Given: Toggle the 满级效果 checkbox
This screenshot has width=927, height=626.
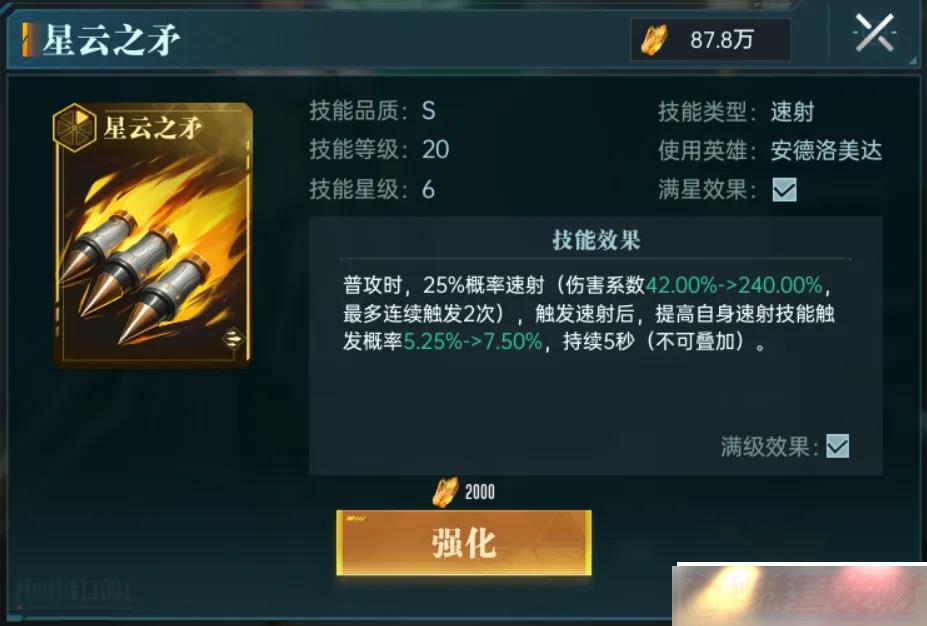Looking at the screenshot, I should click(837, 446).
